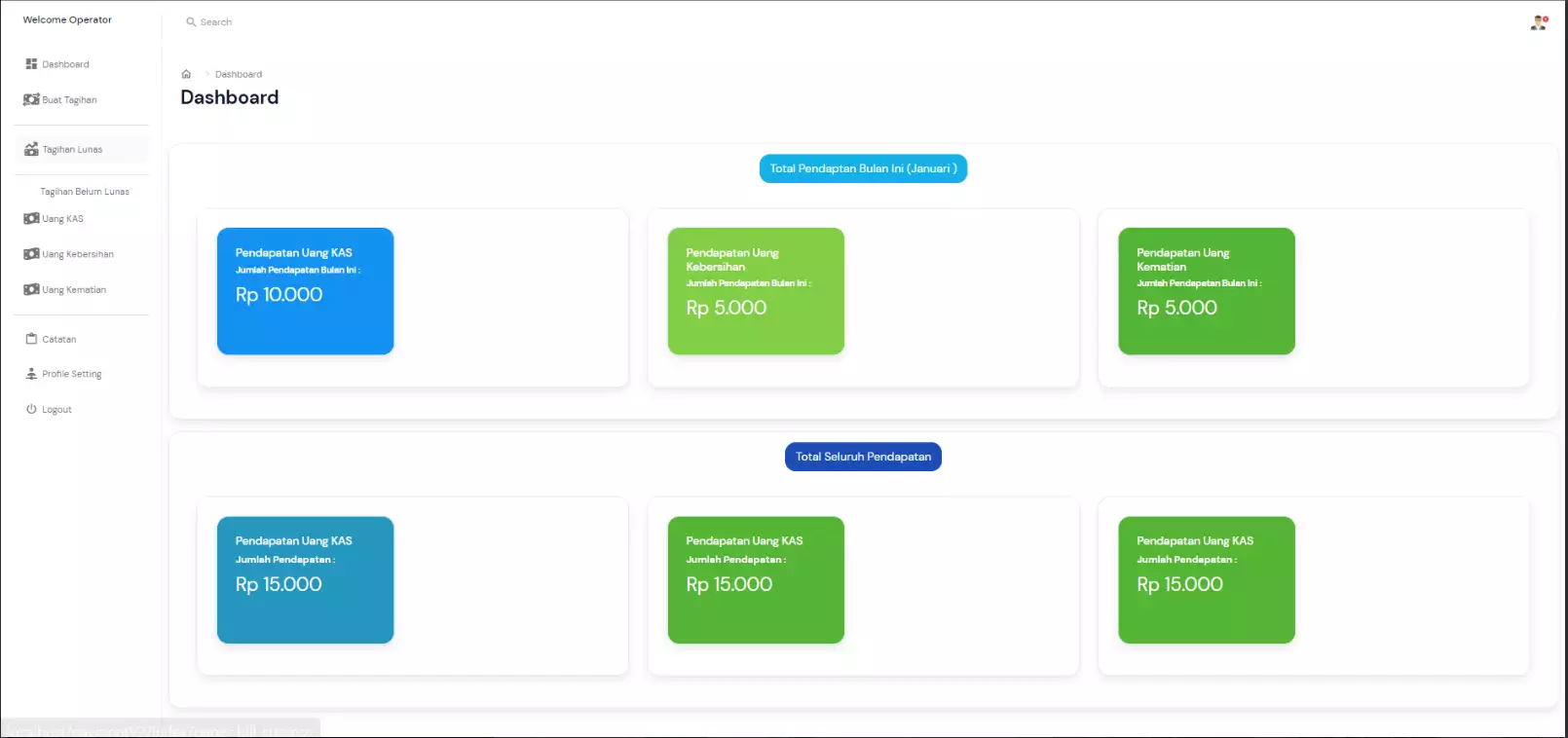Click the Uang Kebersihan money icon
The height and width of the screenshot is (738, 1568).
(x=31, y=254)
